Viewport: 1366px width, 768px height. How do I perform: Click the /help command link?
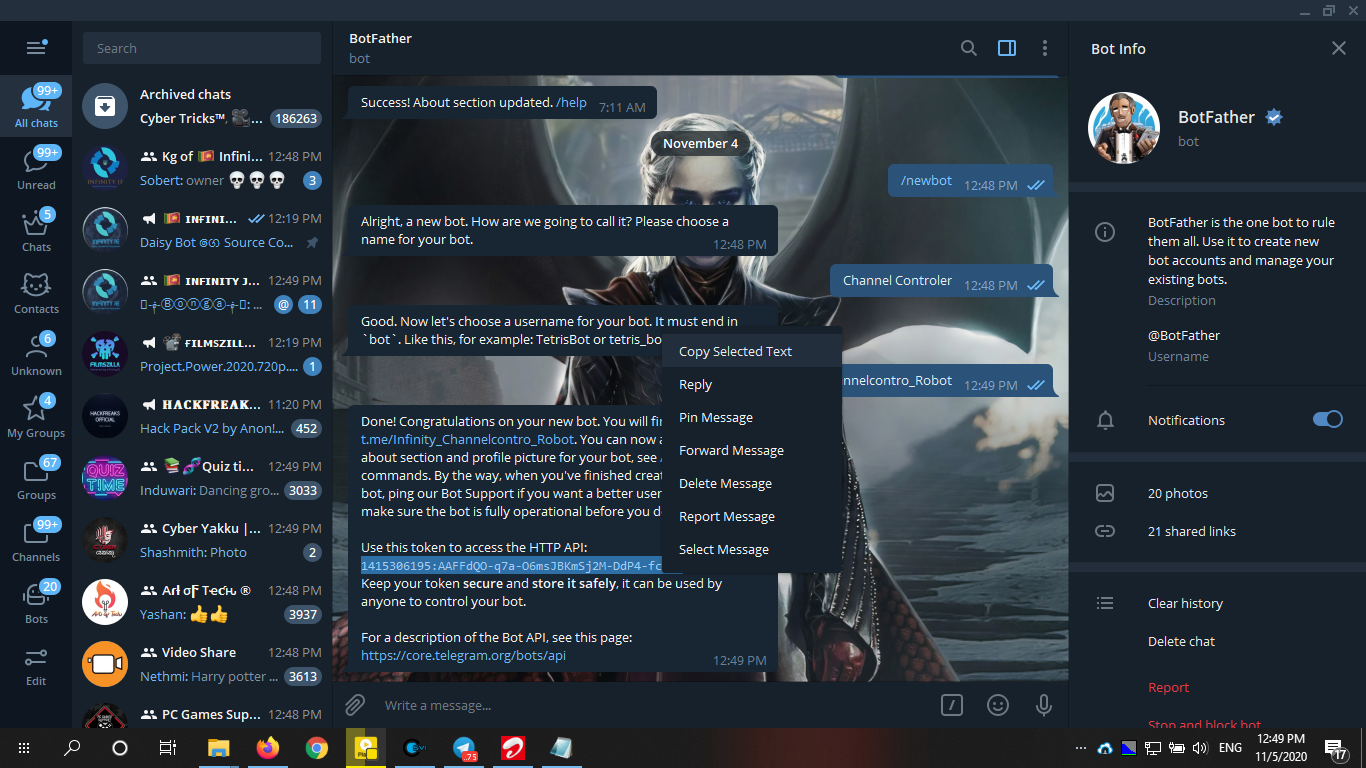point(571,102)
